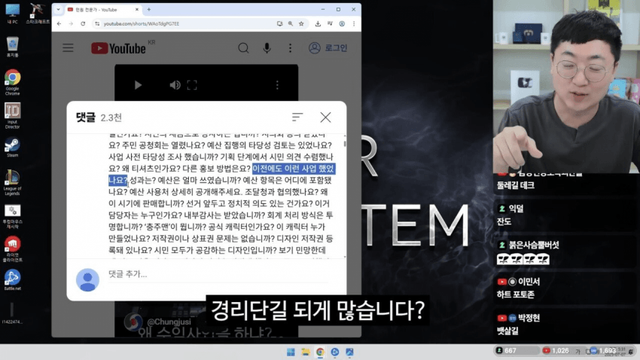Click the 댓글 추가 comment field
Viewport: 640px width, 360px height.
pyautogui.click(x=218, y=274)
